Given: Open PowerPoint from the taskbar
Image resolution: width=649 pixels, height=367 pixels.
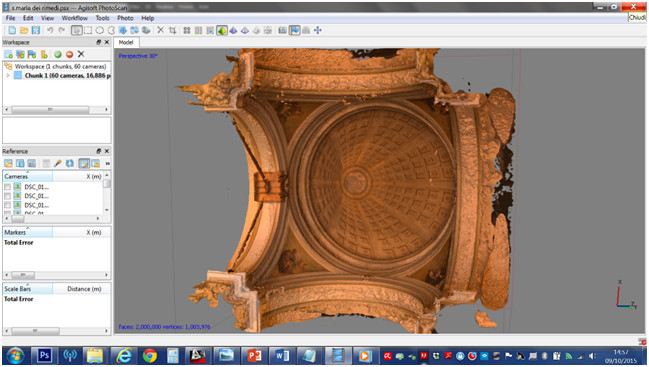Looking at the screenshot, I should coord(254,355).
